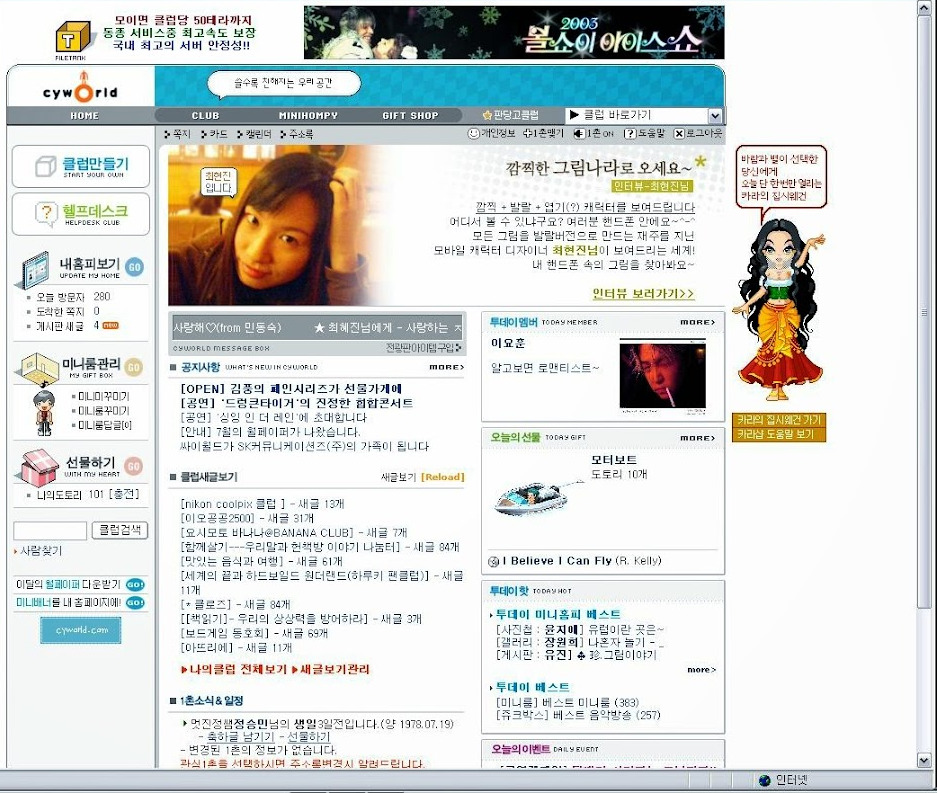Open notice '[OPEN] 김풍의 폐인시리즈가 선물가게에'
Screen dimensions: 937x793
(292, 388)
